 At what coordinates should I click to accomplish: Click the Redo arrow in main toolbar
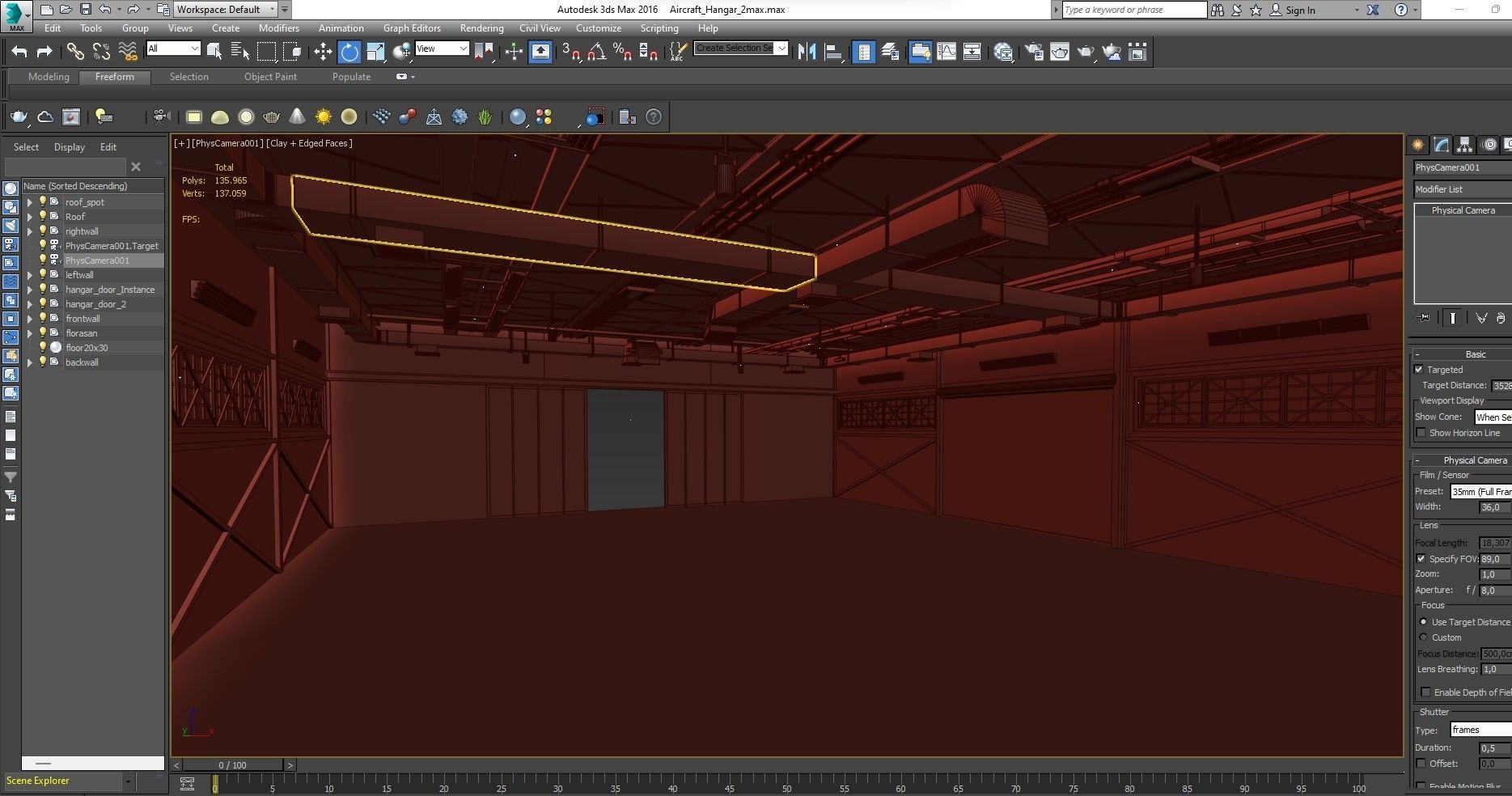click(x=44, y=52)
